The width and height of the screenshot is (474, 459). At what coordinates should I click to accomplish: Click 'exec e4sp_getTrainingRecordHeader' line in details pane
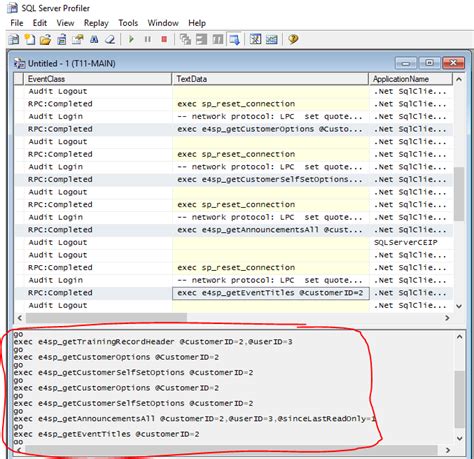tap(153, 342)
